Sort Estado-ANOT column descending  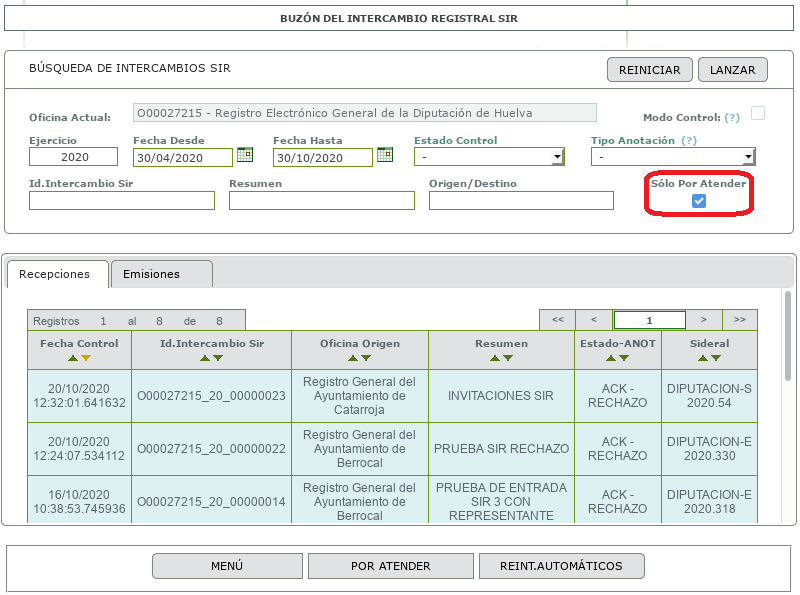click(x=624, y=358)
